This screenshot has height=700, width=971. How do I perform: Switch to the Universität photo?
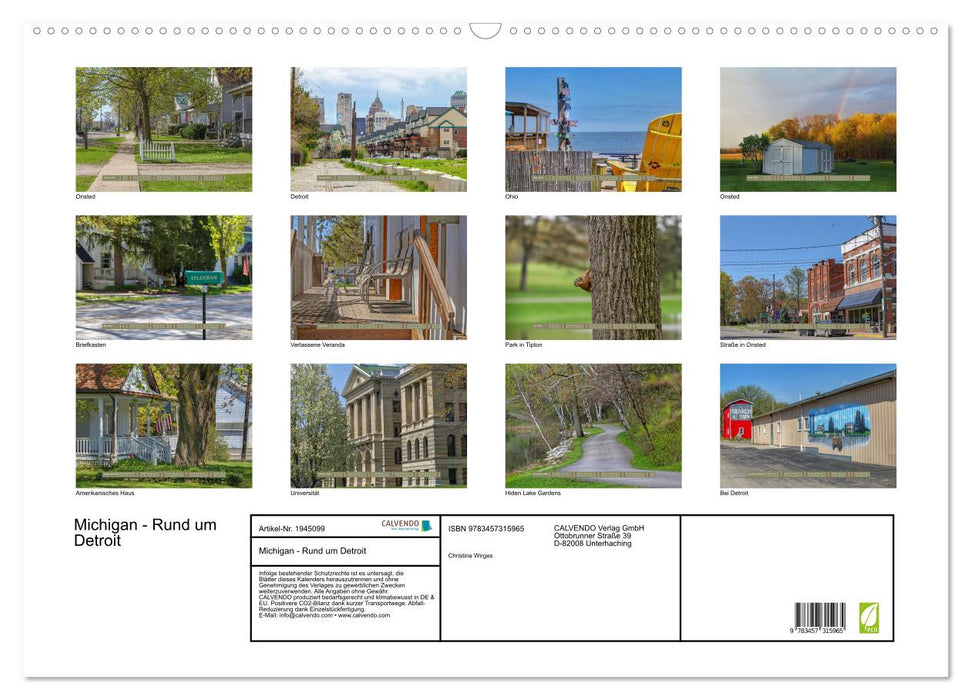(378, 425)
